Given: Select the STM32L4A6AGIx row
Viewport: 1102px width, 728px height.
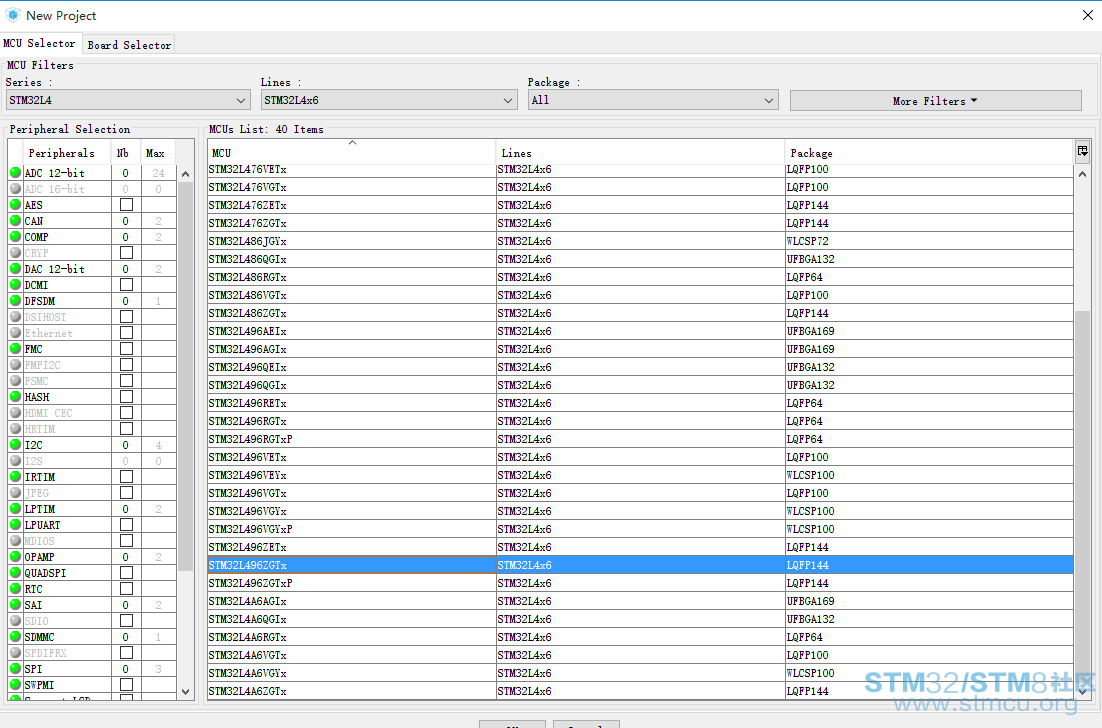Looking at the screenshot, I should [640, 601].
